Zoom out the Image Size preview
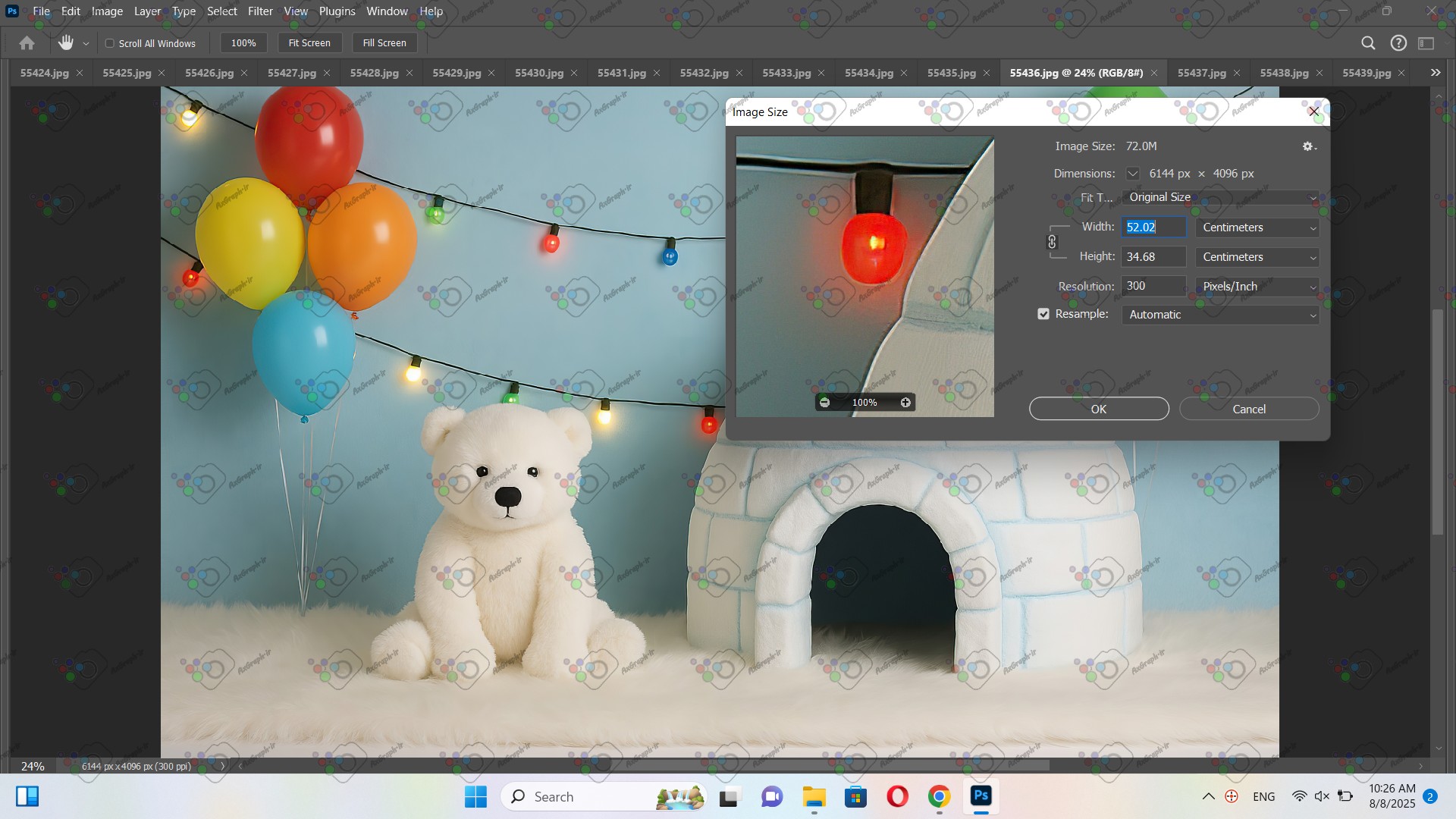 (824, 403)
